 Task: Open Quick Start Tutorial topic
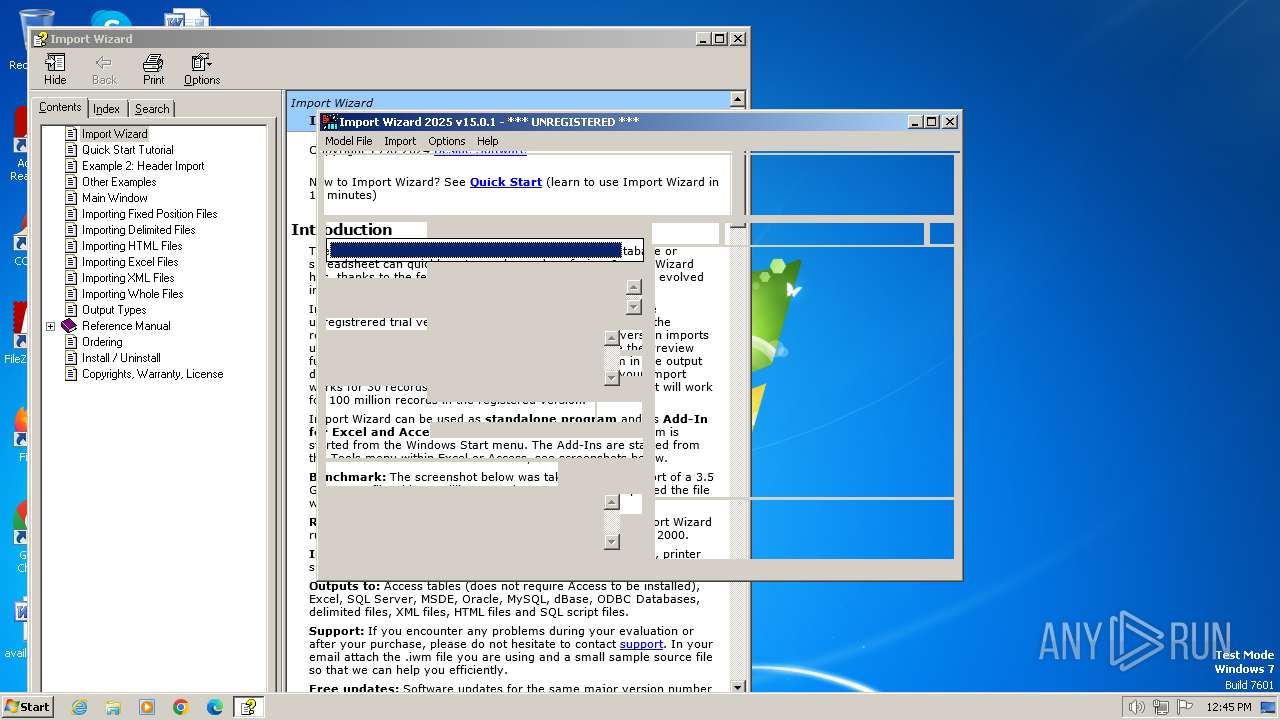click(x=127, y=150)
